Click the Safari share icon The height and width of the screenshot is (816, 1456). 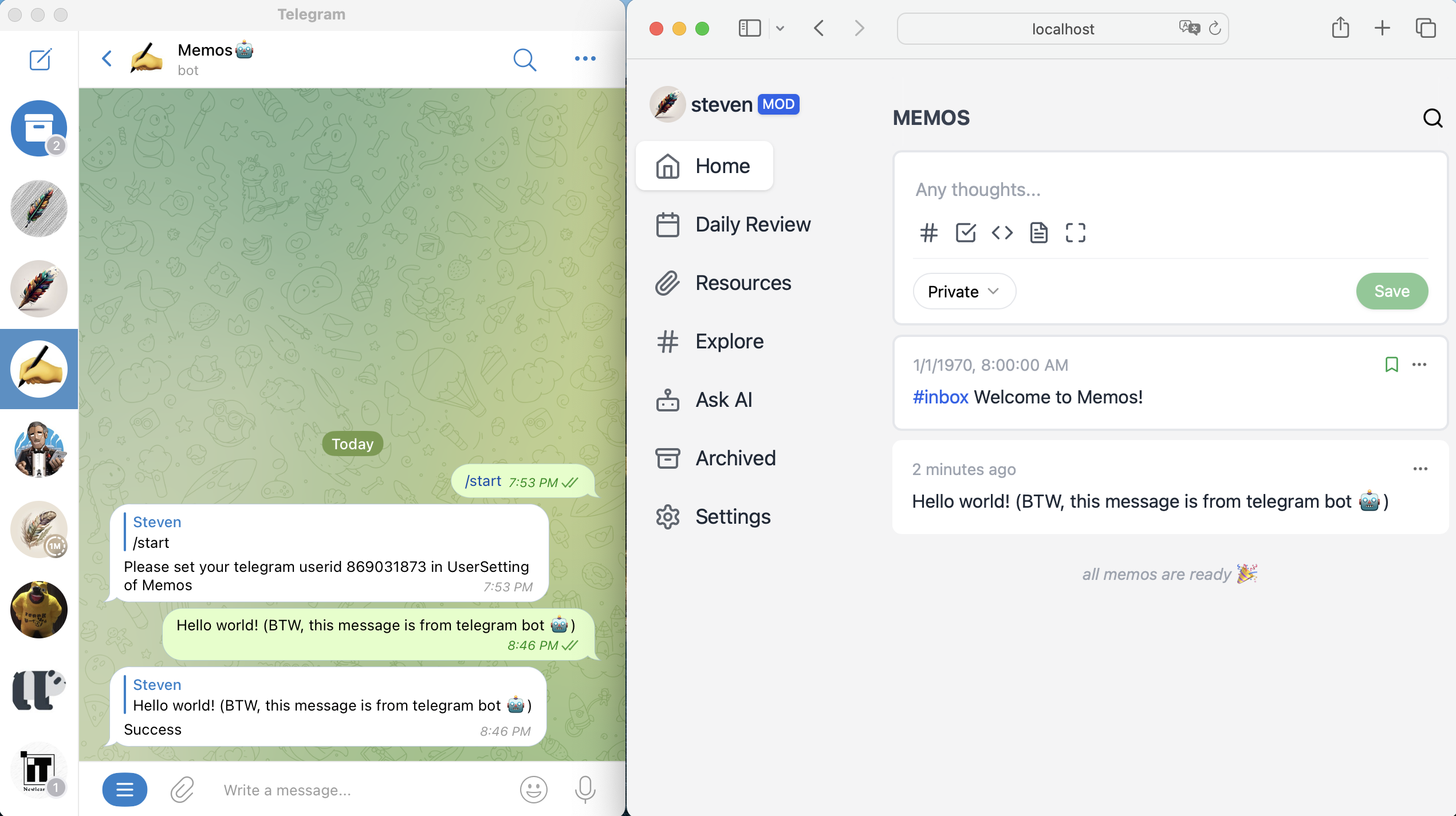(1340, 28)
